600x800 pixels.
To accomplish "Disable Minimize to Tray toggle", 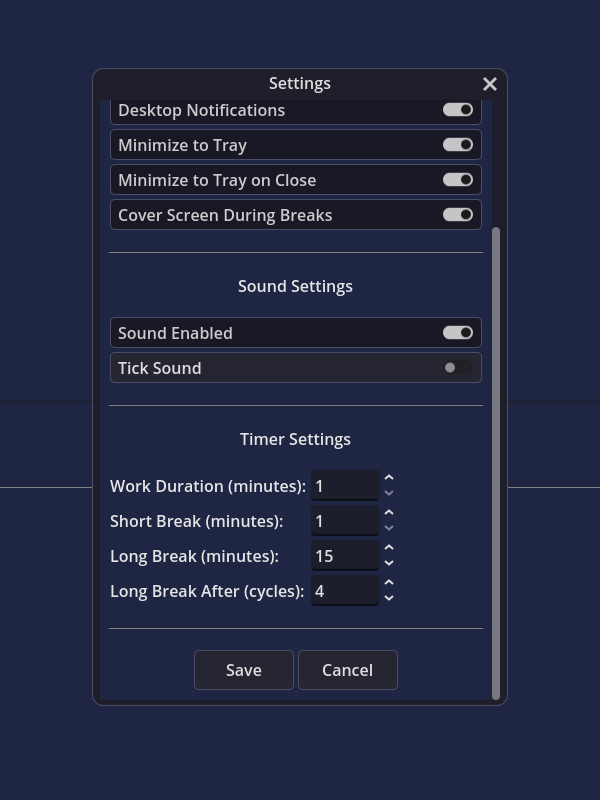I will click(x=458, y=145).
